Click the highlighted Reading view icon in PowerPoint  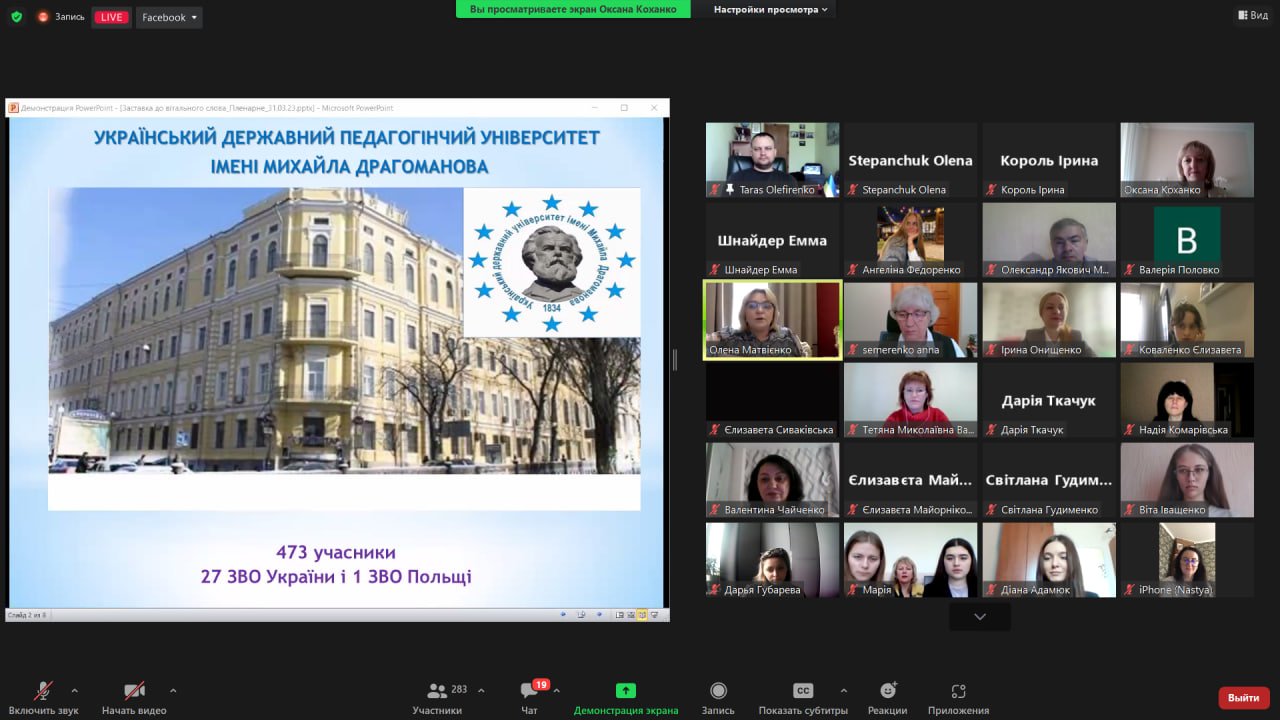click(643, 615)
